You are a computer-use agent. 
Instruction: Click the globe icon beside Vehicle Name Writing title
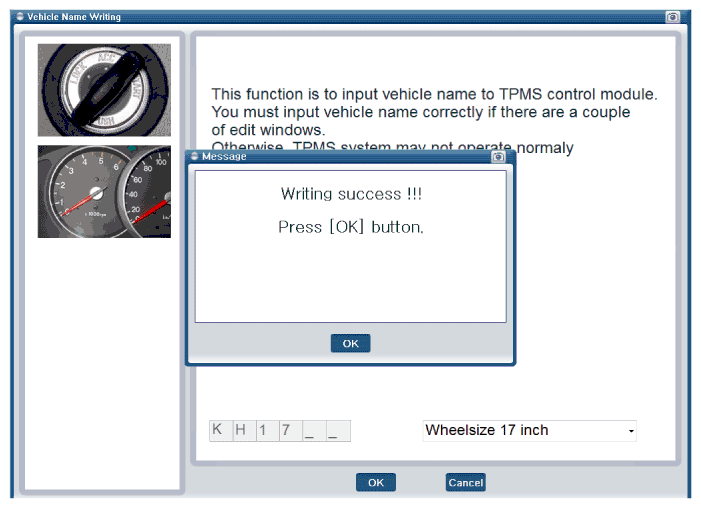click(x=20, y=17)
